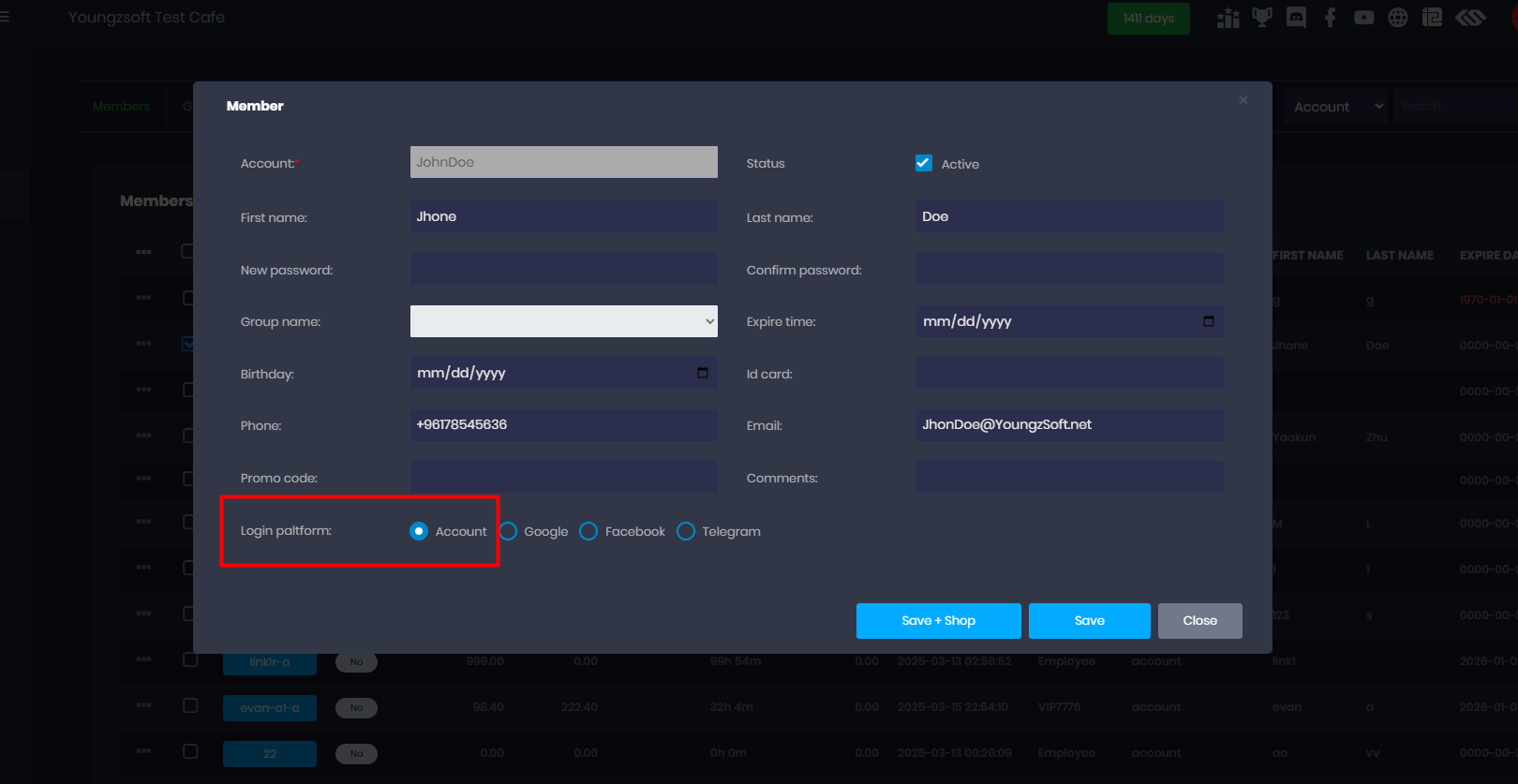Open the ranking stars leaderboard icon
Image resolution: width=1518 pixels, height=784 pixels.
(1228, 18)
